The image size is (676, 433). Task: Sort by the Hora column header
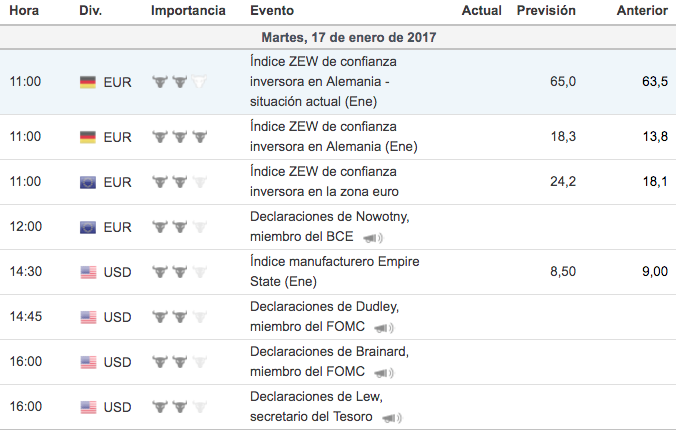click(24, 10)
